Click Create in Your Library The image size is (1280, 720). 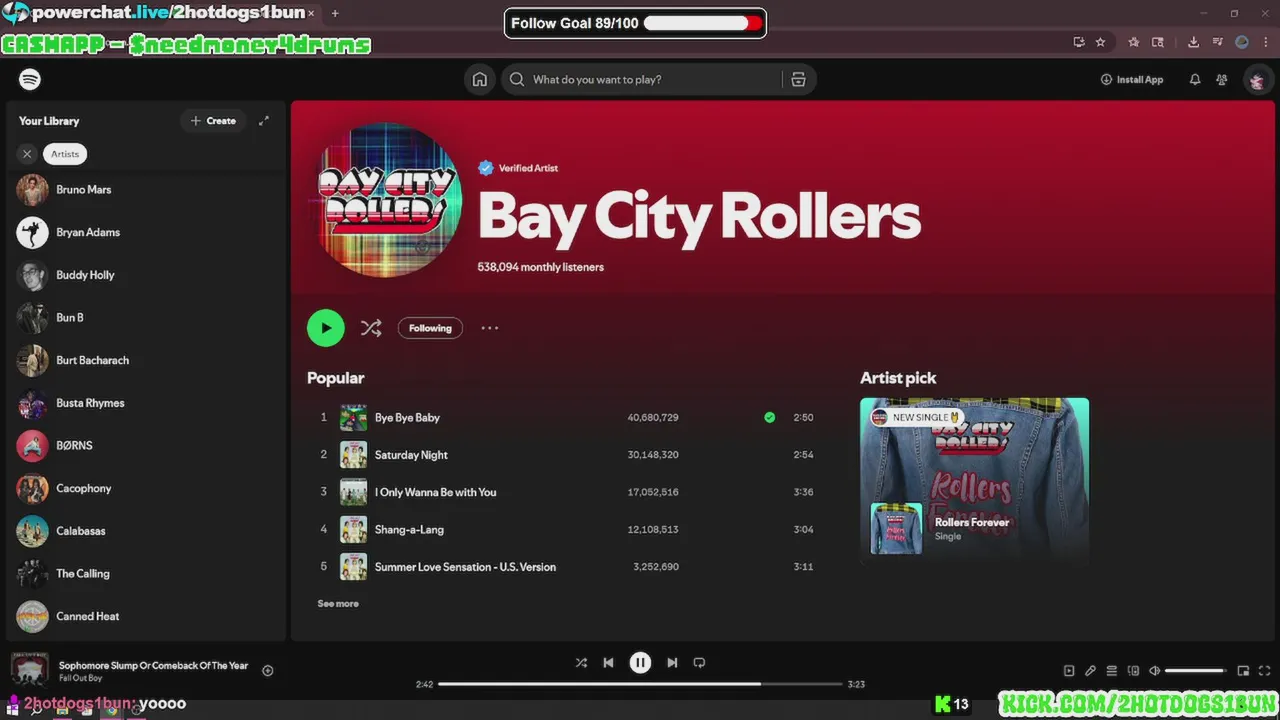213,121
